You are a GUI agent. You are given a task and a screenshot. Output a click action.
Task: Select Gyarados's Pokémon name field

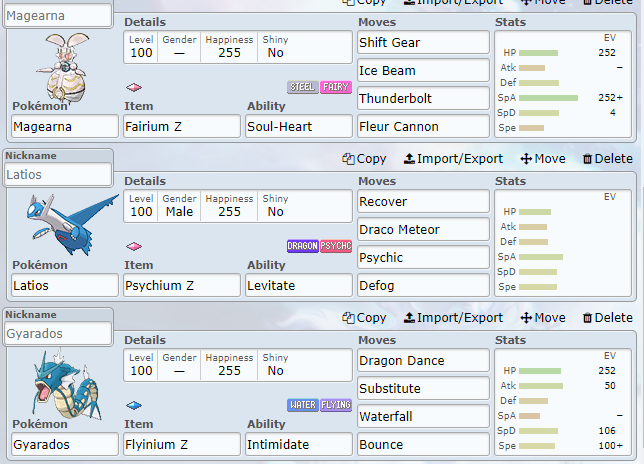pos(64,444)
